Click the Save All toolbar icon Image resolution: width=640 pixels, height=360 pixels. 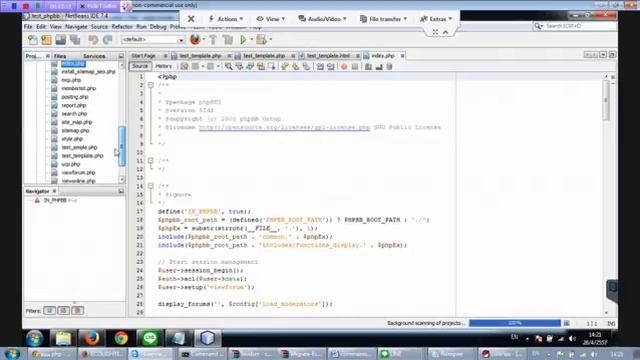point(75,40)
